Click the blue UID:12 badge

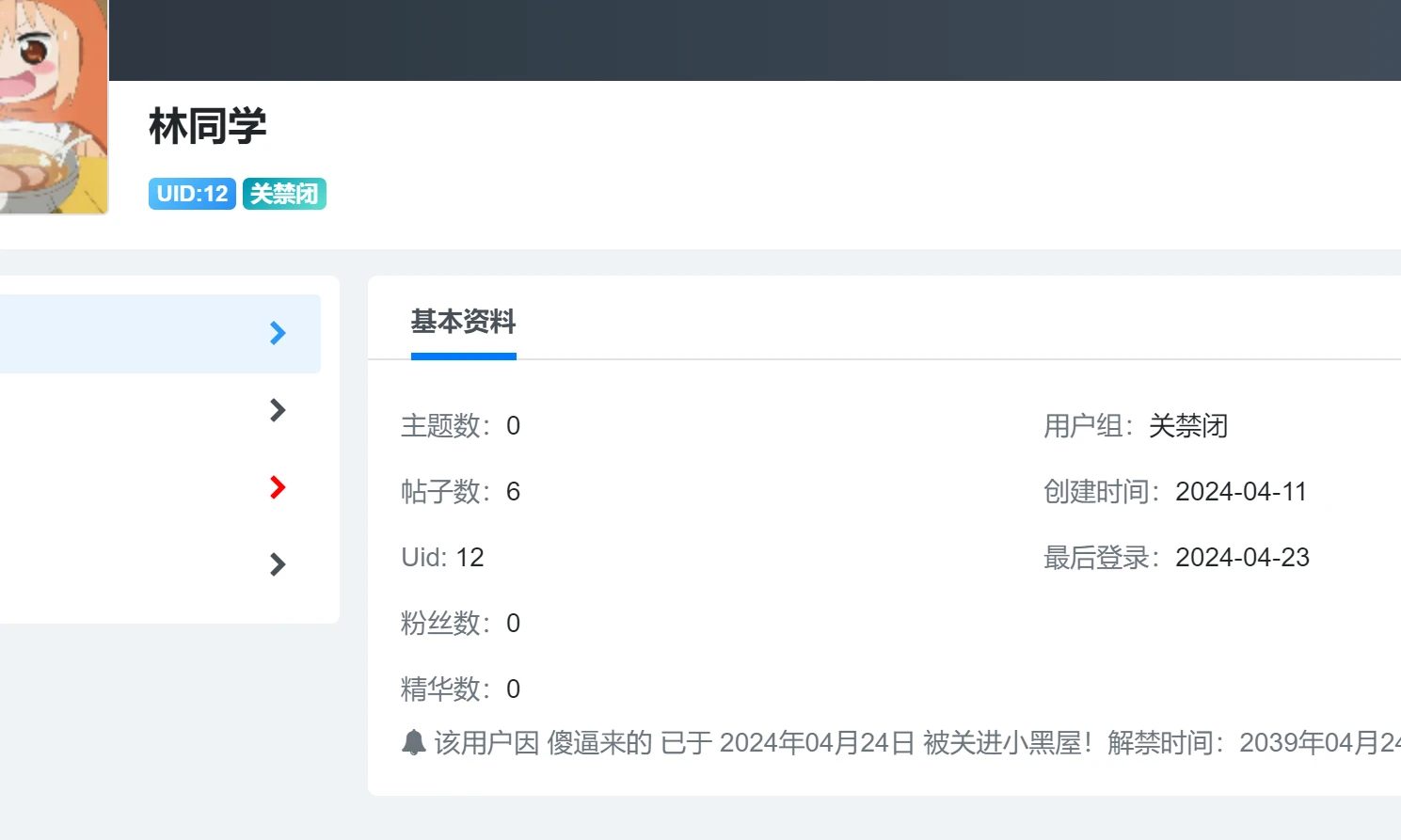click(x=192, y=194)
